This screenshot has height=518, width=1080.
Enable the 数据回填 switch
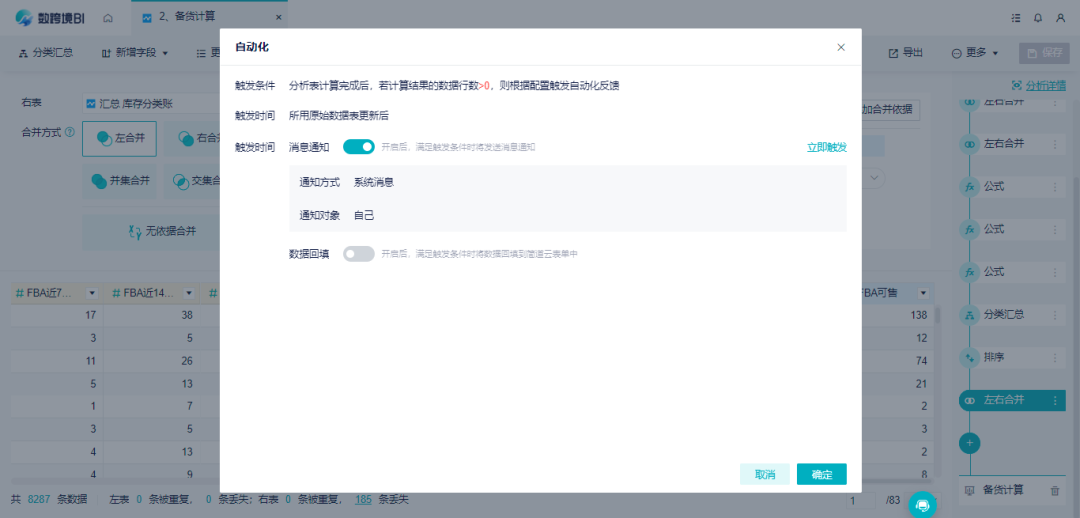tap(359, 254)
